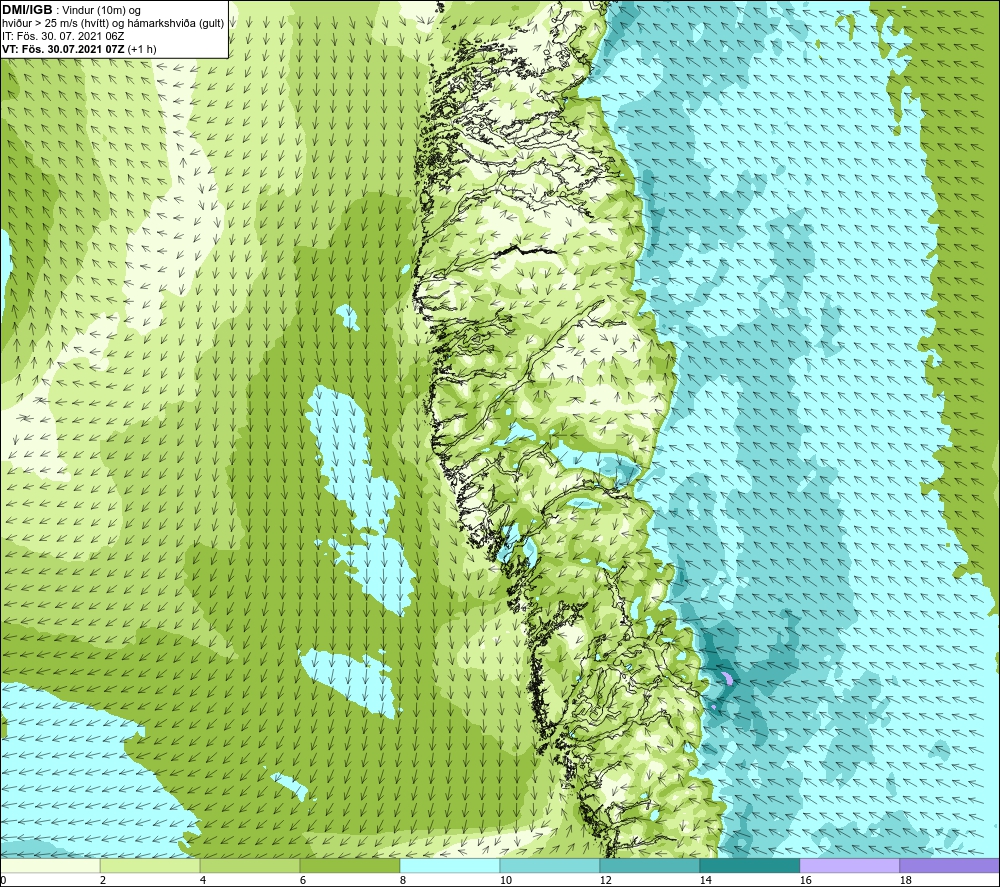The image size is (1000, 887).
Task: Click the legend scale label 18
Action: 905,880
